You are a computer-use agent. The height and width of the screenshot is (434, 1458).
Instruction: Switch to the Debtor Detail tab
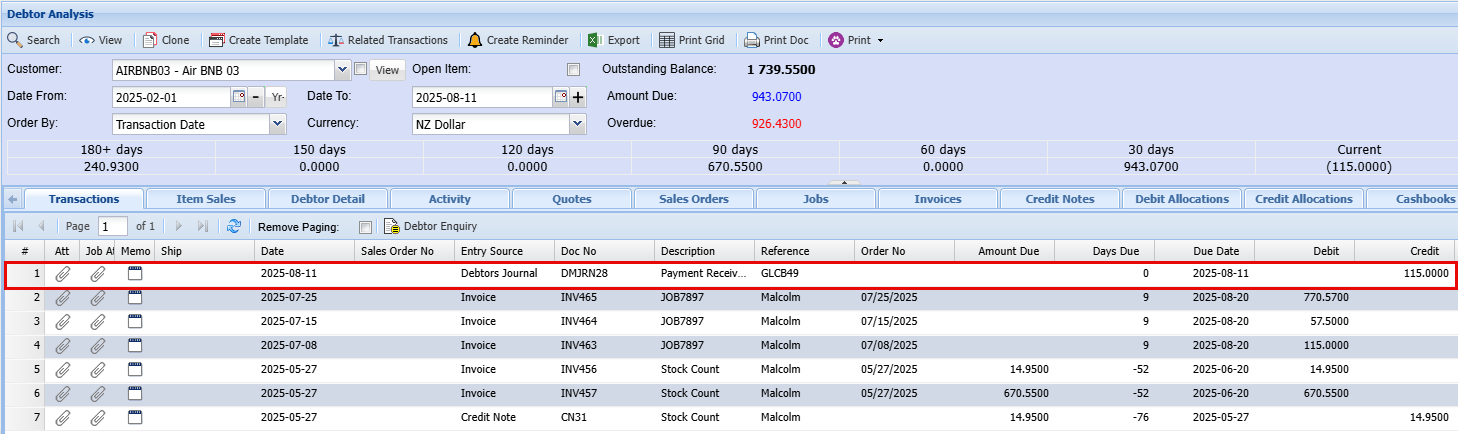point(326,199)
